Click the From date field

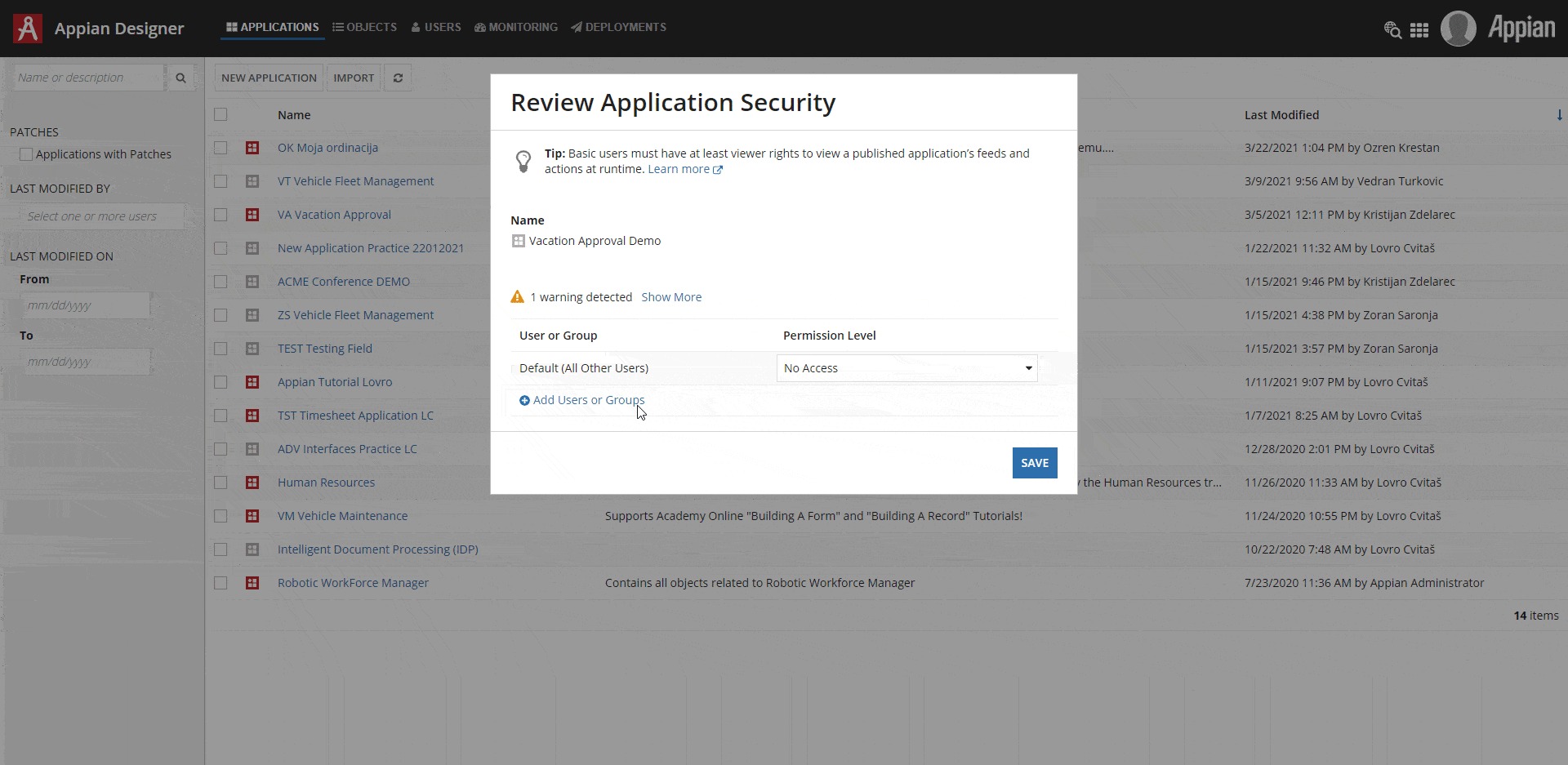pyautogui.click(x=85, y=305)
